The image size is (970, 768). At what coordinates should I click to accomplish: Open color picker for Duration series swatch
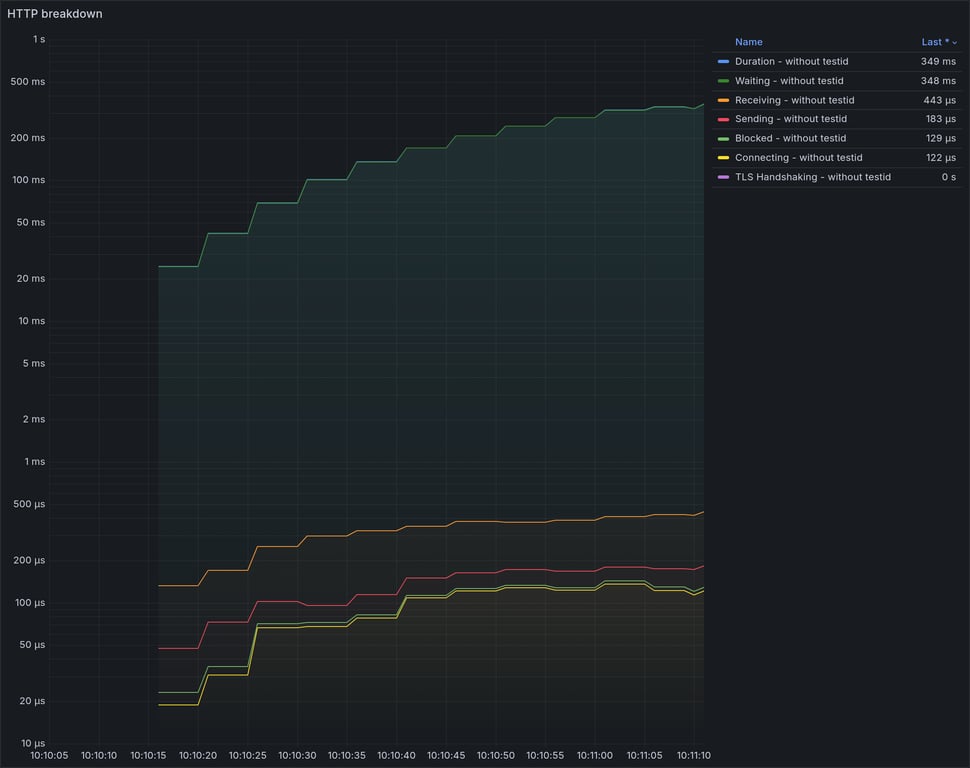click(723, 61)
